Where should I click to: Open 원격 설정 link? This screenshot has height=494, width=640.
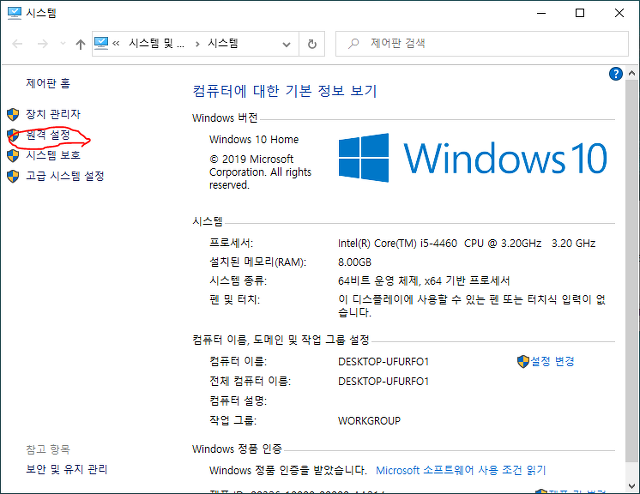48,135
